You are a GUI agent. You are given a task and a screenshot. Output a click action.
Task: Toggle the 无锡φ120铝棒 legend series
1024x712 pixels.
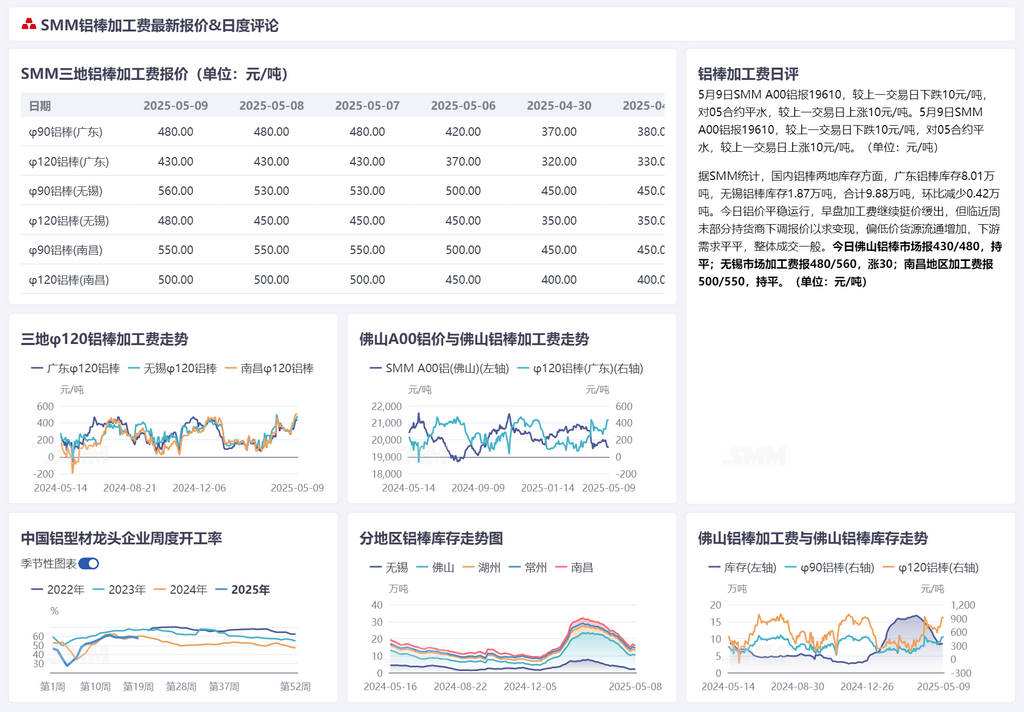172,368
